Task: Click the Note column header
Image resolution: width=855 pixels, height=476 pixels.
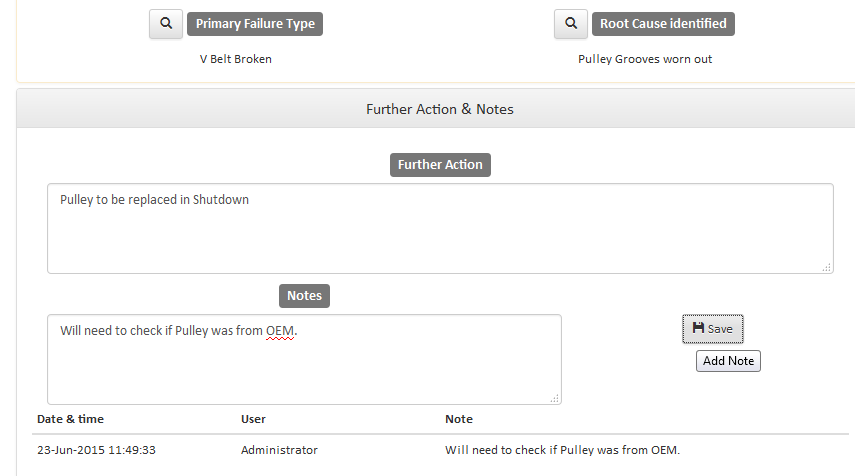Action: click(459, 419)
